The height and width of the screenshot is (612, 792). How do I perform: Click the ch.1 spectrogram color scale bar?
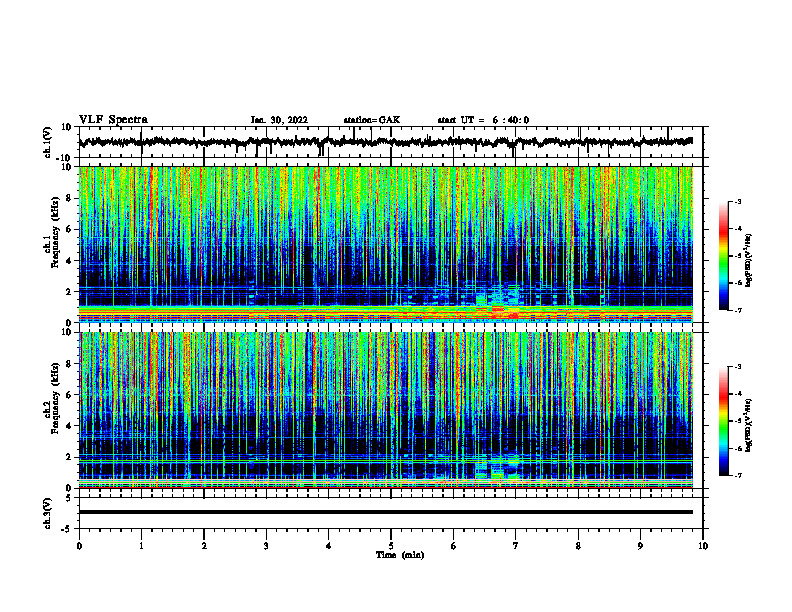click(723, 256)
